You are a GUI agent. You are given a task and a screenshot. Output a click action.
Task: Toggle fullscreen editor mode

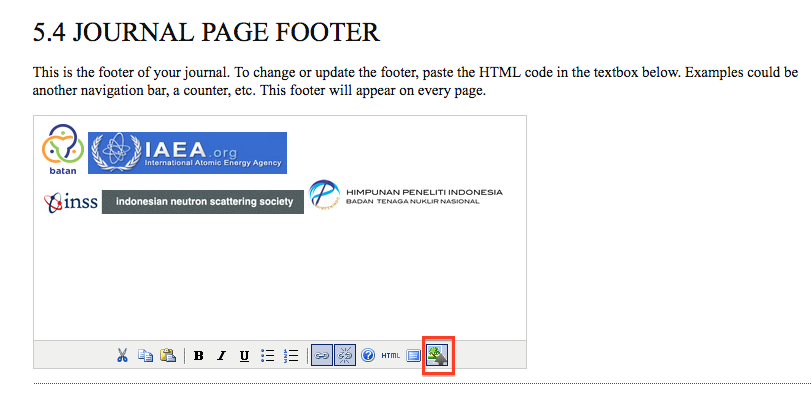click(x=414, y=355)
